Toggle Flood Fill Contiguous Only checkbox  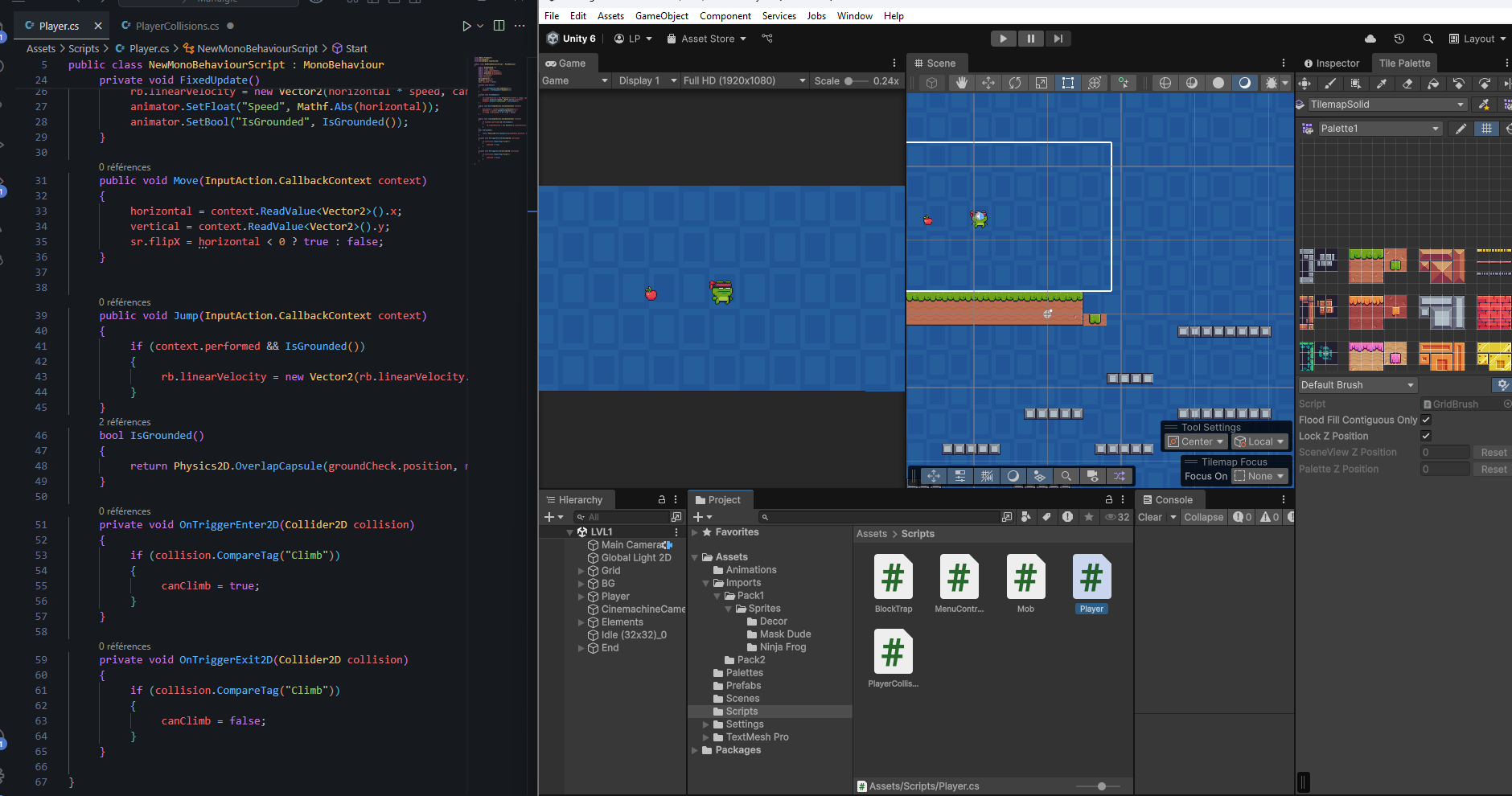click(1426, 420)
